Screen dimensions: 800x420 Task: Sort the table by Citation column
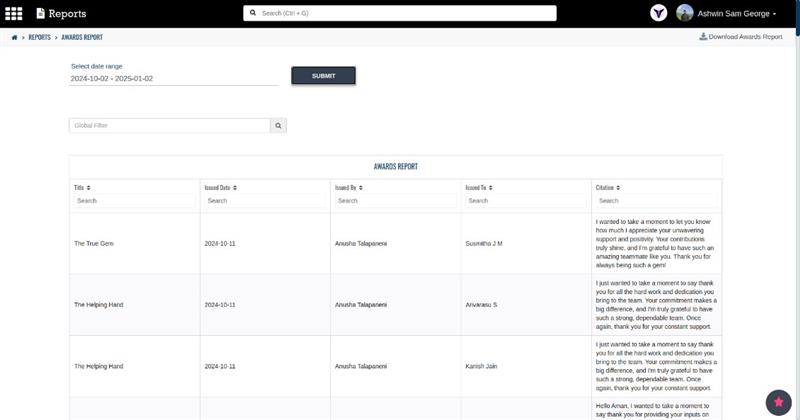[608, 187]
